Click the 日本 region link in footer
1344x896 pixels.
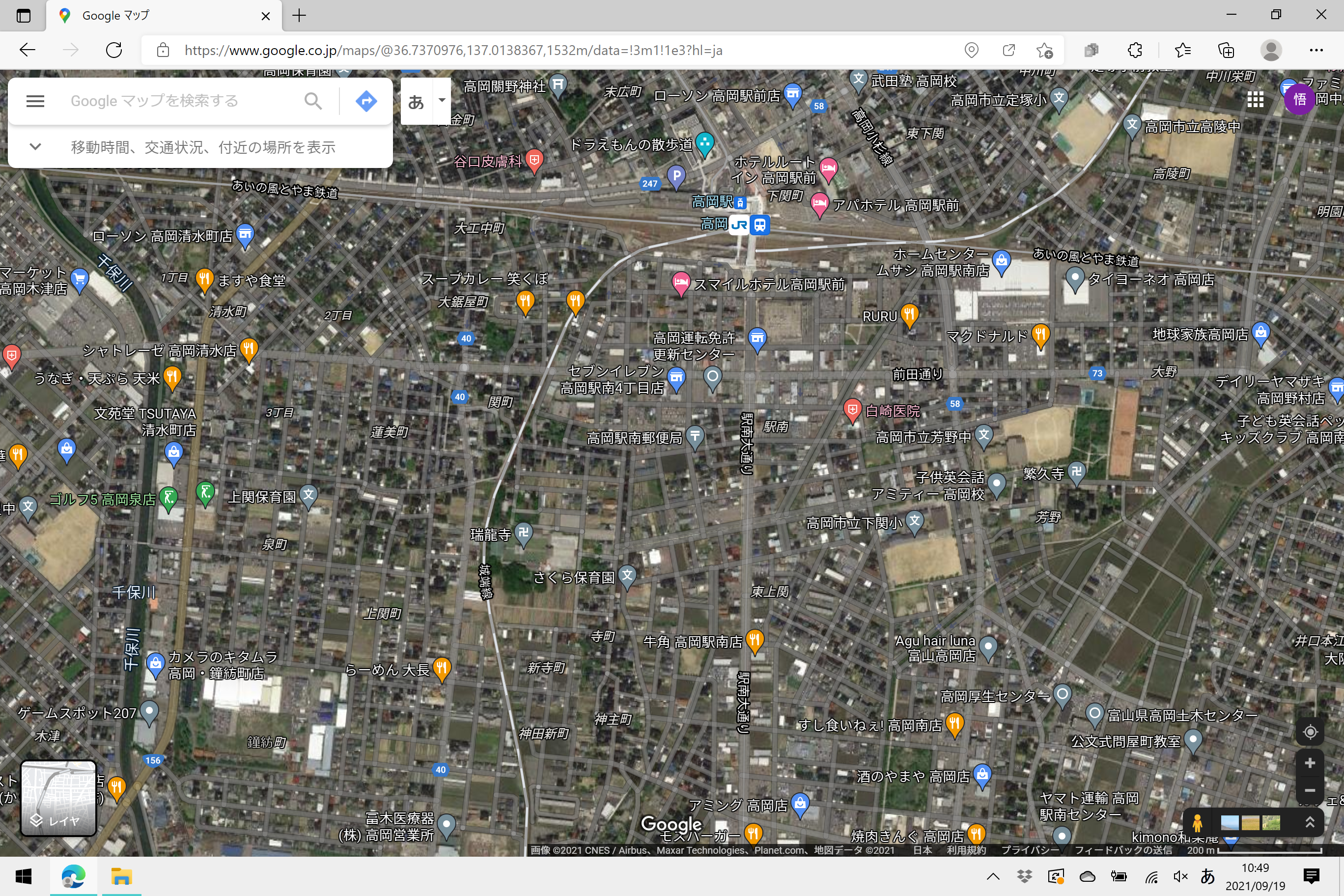tap(923, 850)
